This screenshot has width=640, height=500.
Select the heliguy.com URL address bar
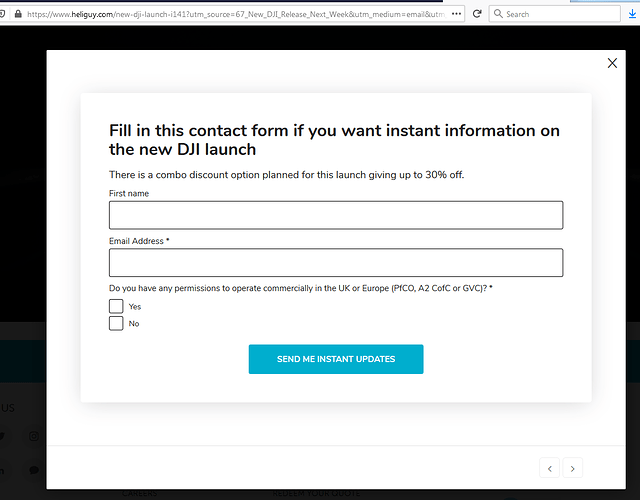click(x=237, y=14)
